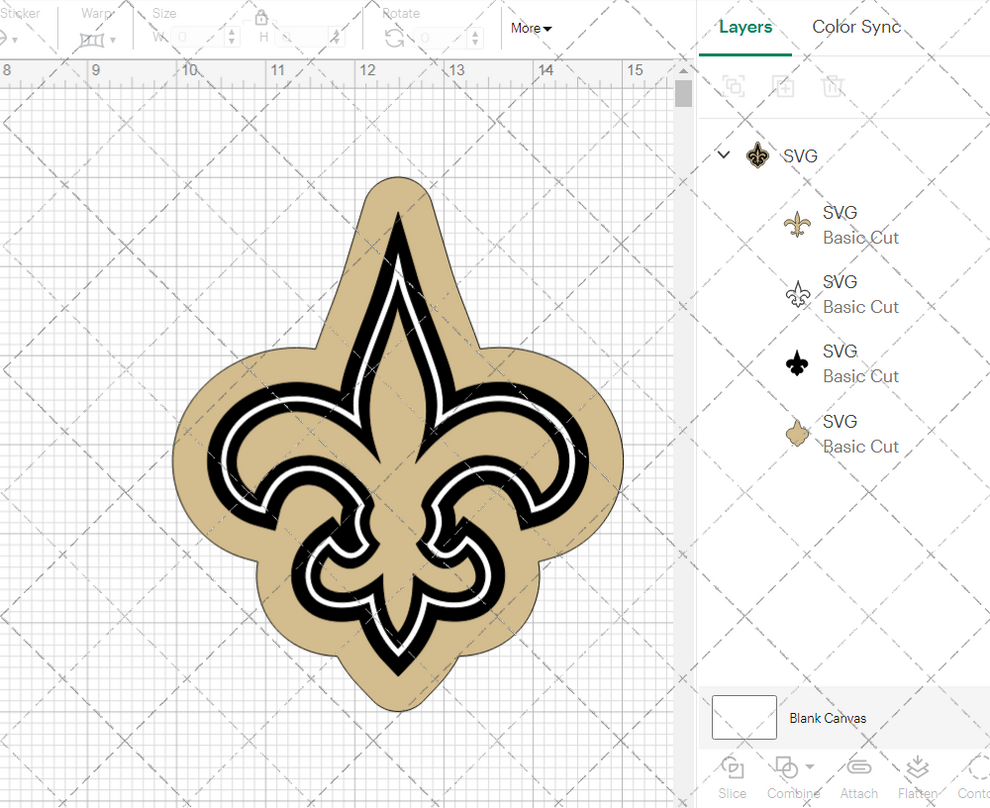990x808 pixels.
Task: Click the Combine icon
Action: click(788, 767)
